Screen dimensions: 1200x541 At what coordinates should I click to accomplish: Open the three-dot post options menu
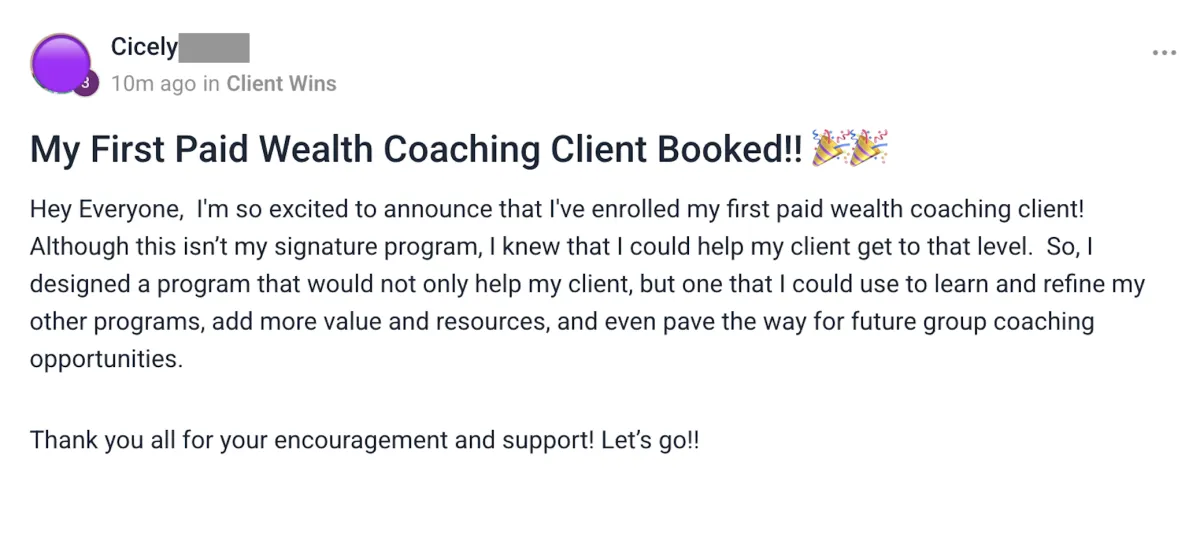[x=1164, y=52]
